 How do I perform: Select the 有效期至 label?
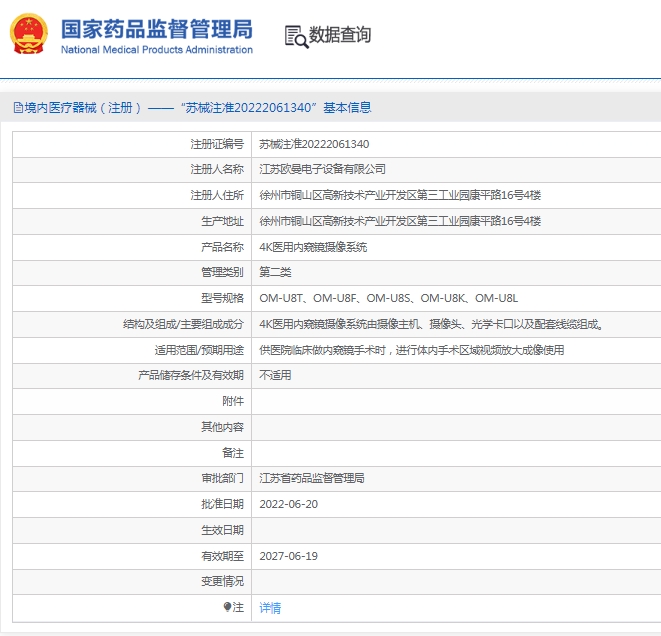coord(222,556)
